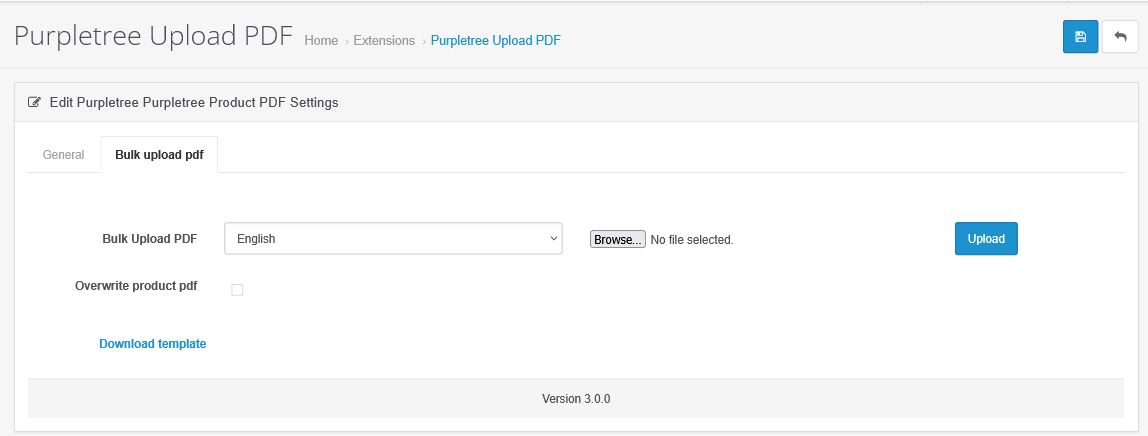Click the Browse... file button
The image size is (1148, 436).
[x=617, y=240]
